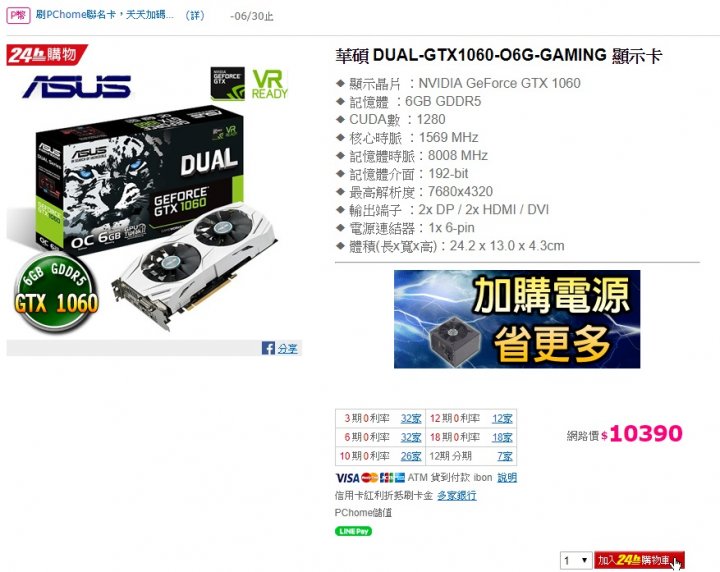View 18家 banks for 18-period installment
The image size is (720, 572).
[502, 437]
